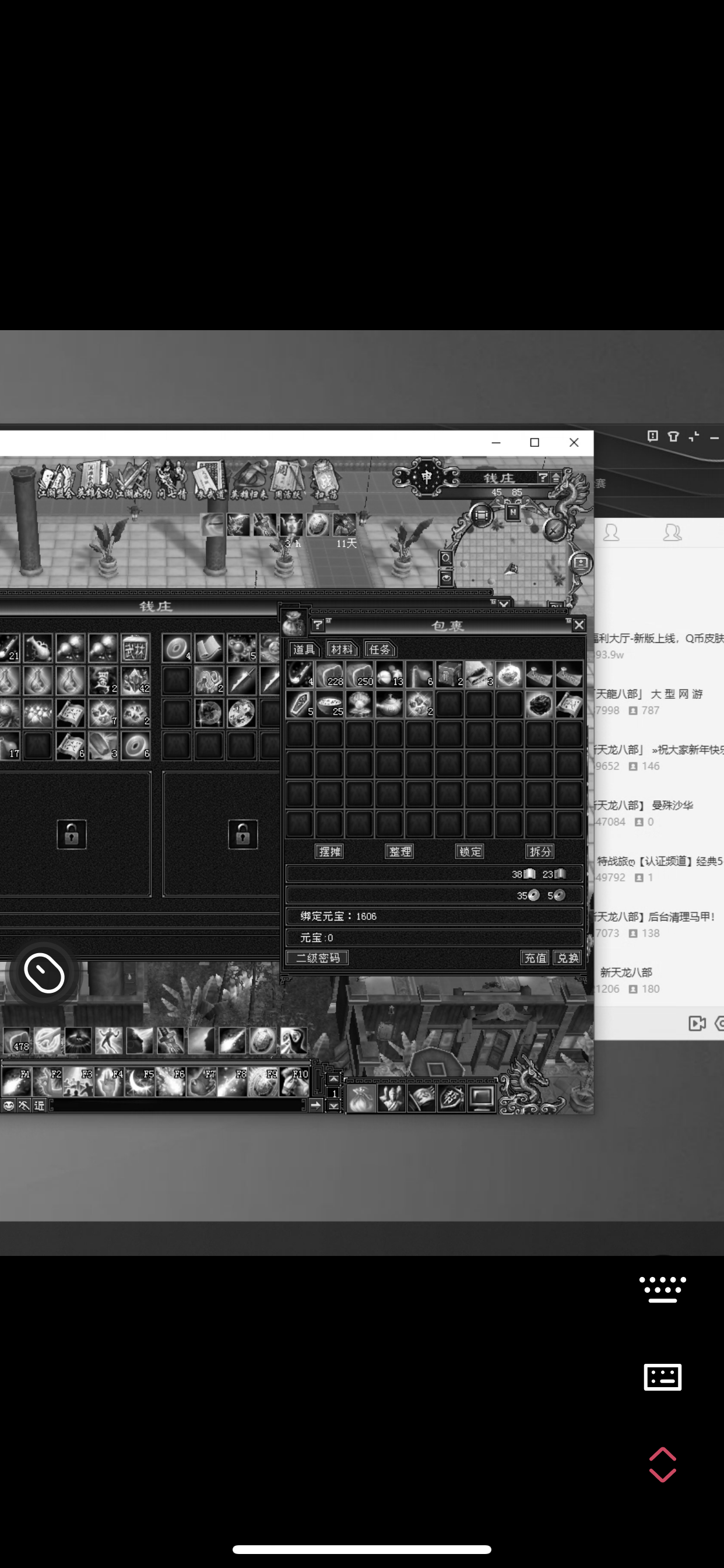
Task: Click the 摆摊 button
Action: 330,852
